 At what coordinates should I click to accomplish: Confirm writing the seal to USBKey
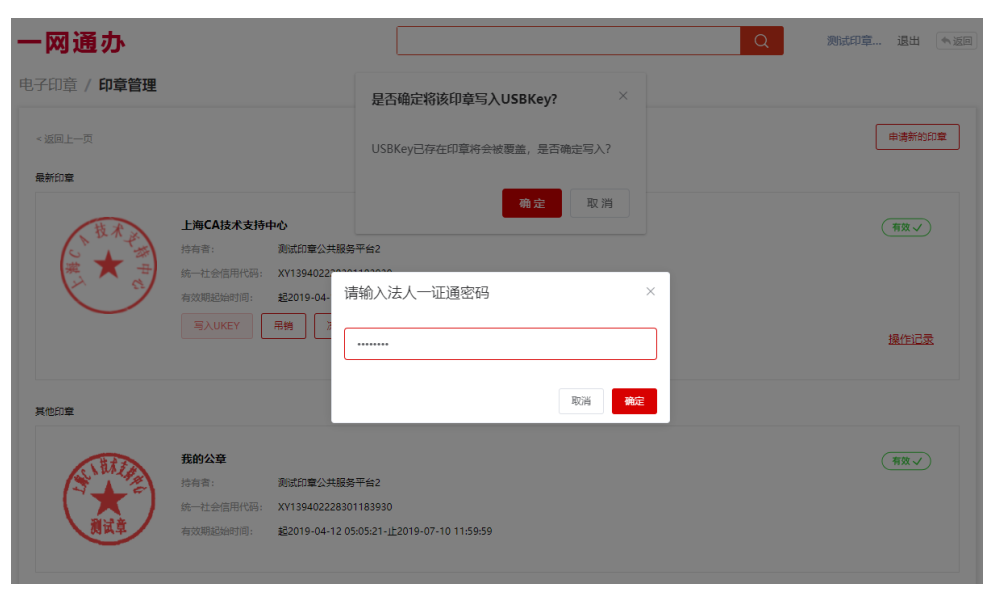(x=531, y=203)
